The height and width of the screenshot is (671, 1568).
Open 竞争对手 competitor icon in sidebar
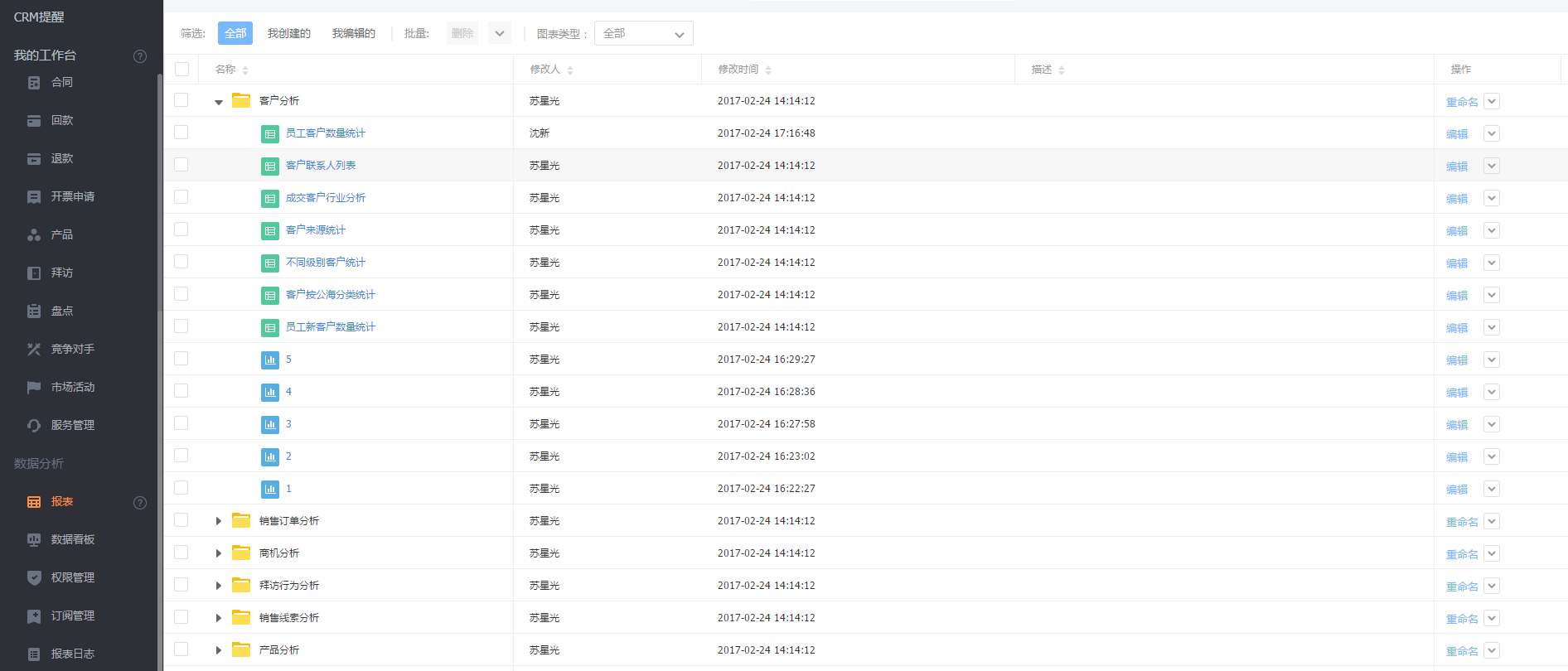(x=34, y=350)
